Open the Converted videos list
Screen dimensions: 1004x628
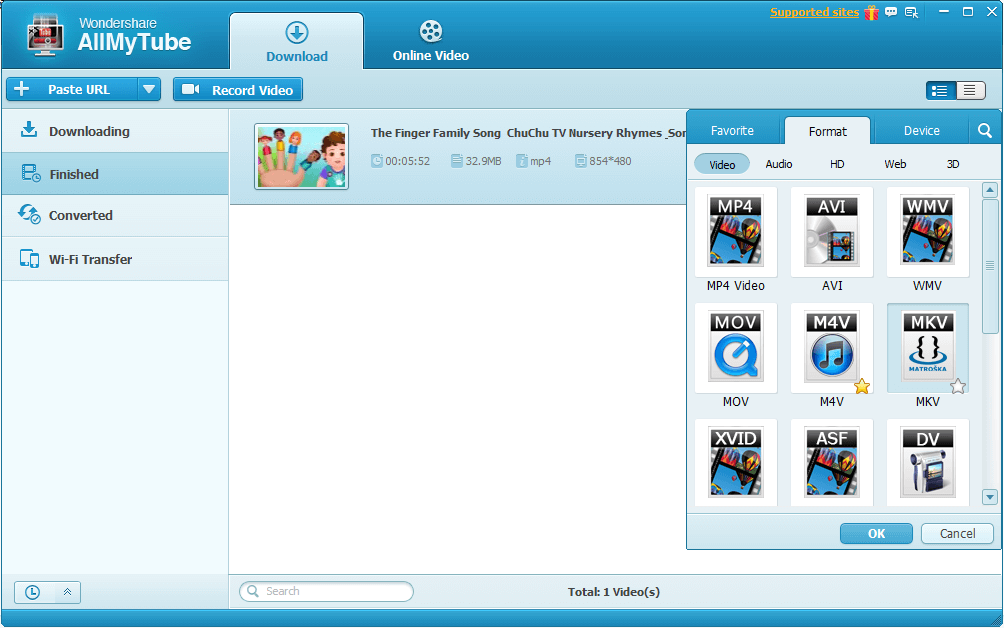pyautogui.click(x=115, y=216)
